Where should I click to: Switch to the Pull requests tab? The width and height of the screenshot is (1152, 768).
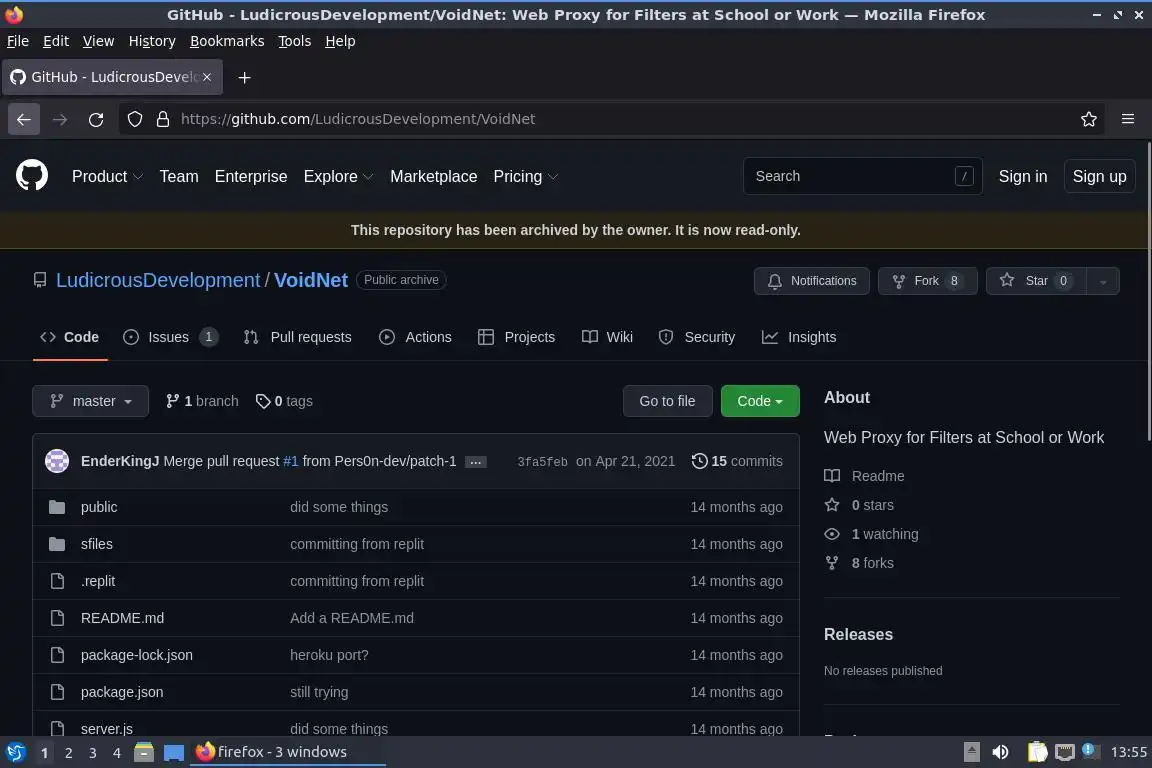[x=298, y=337]
